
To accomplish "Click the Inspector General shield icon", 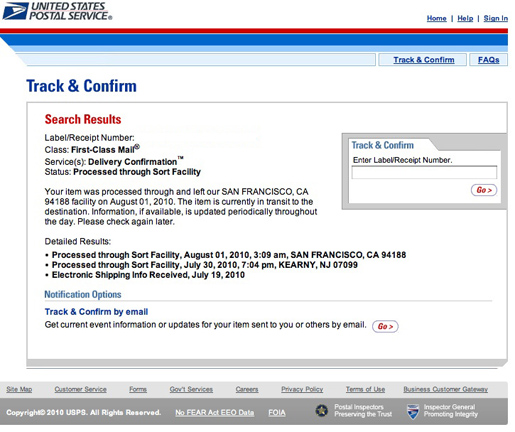I will [413, 411].
